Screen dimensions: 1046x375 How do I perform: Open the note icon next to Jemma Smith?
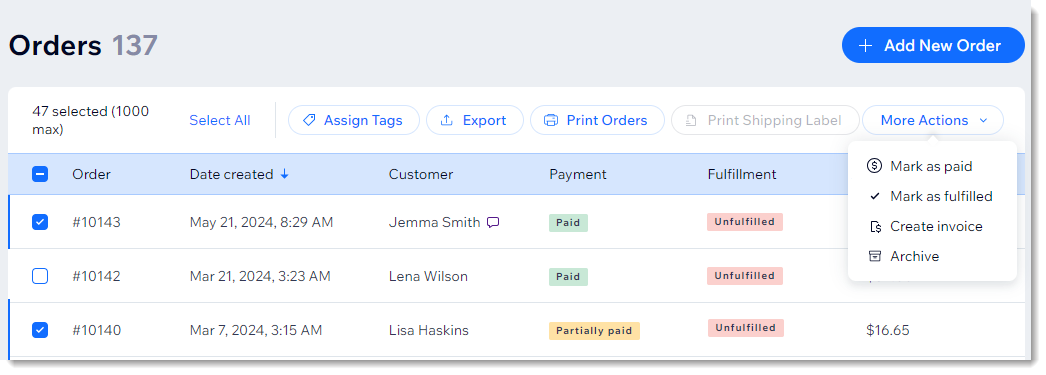click(493, 223)
